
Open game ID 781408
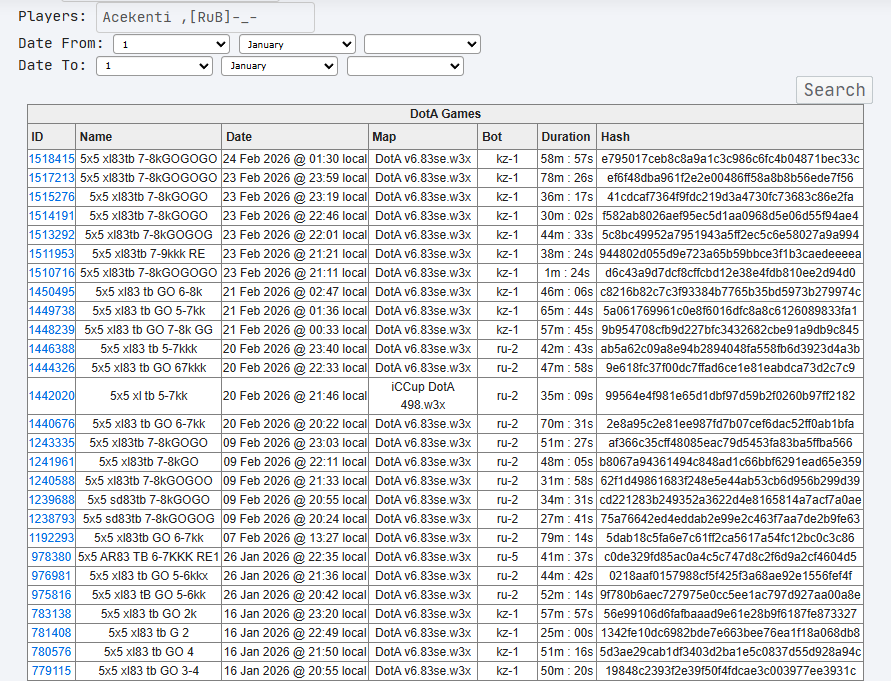pos(51,633)
